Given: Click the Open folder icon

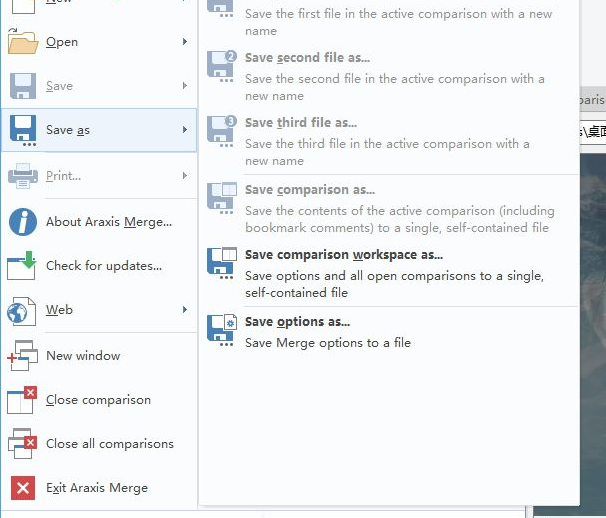Looking at the screenshot, I should (23, 41).
